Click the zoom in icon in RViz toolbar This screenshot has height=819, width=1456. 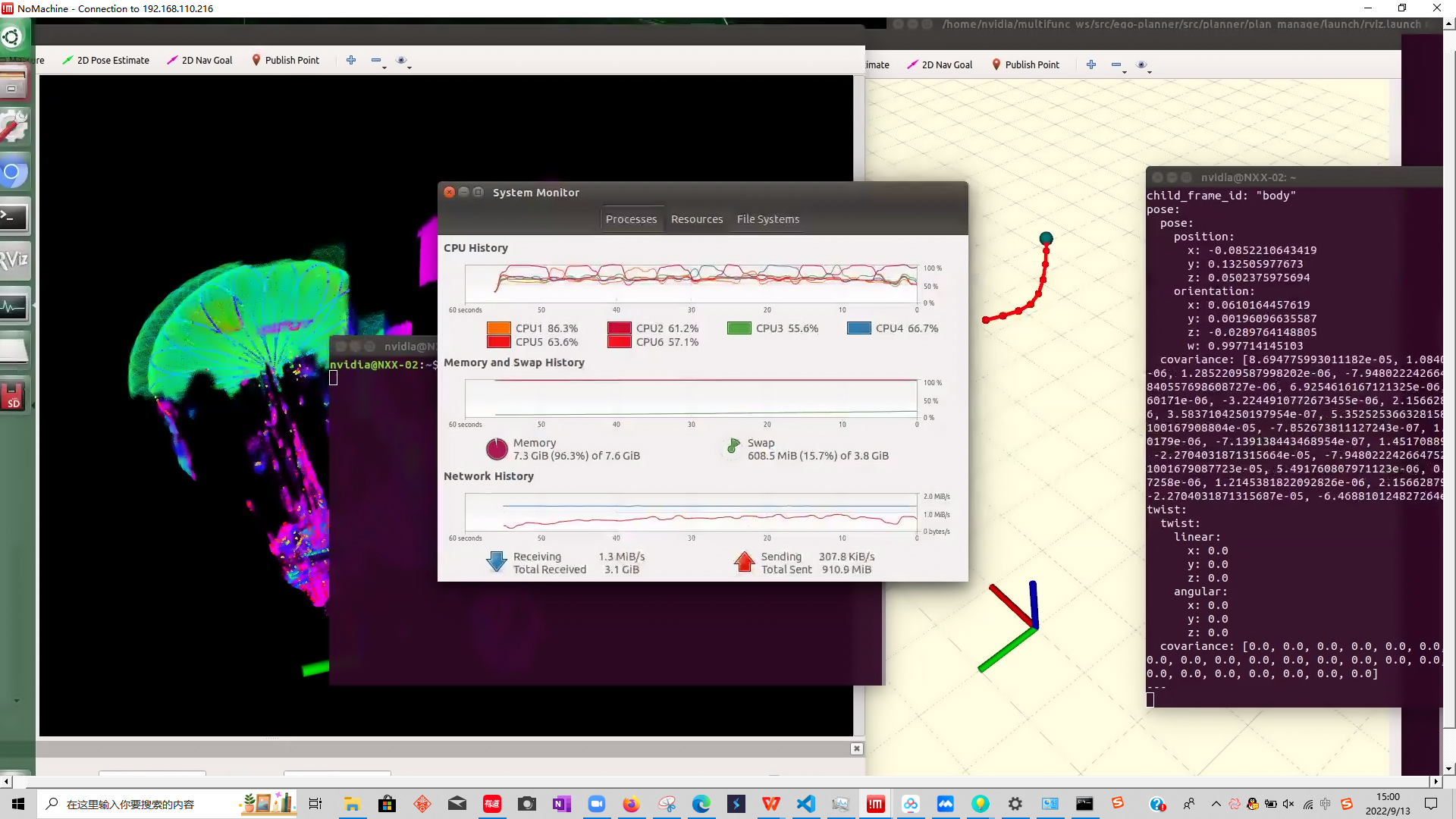350,60
